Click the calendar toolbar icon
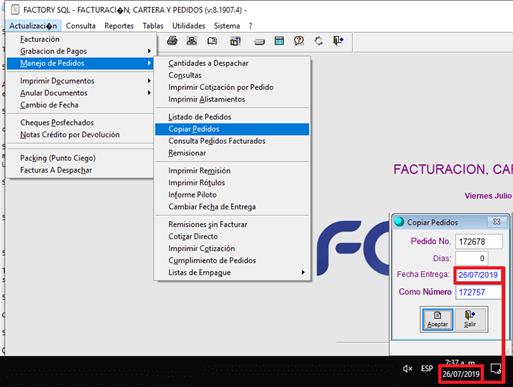The image size is (513, 387). (x=279, y=41)
